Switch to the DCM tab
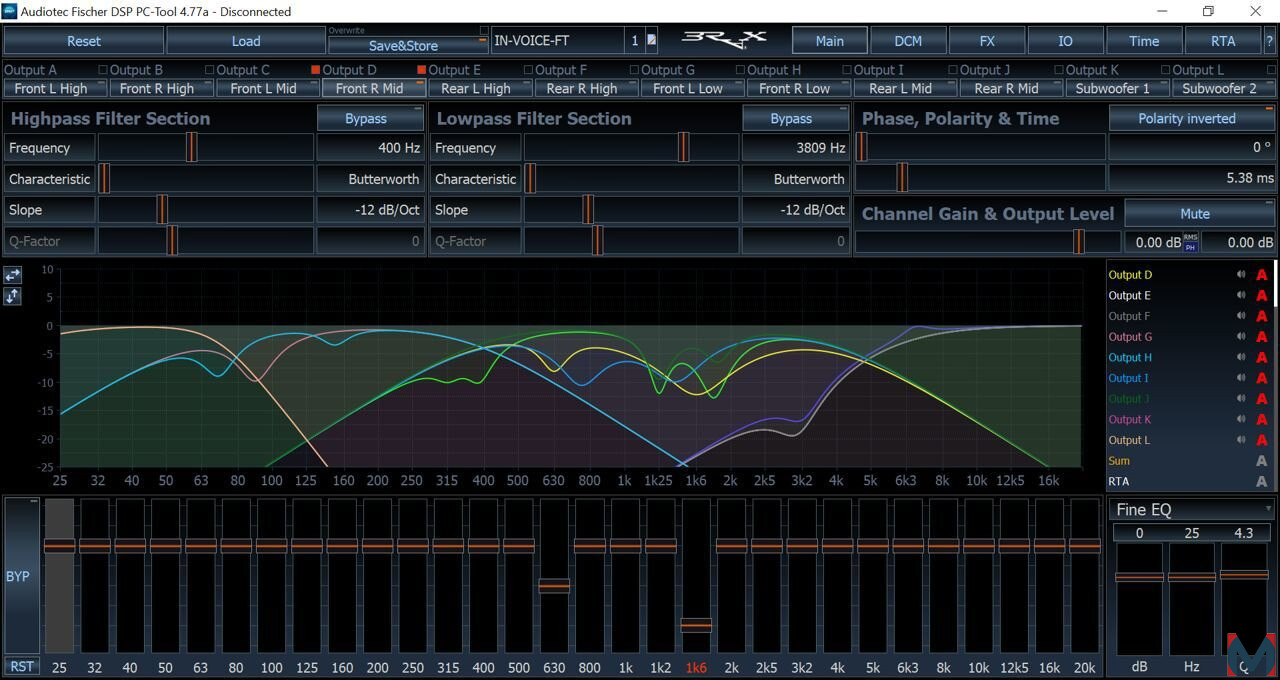Viewport: 1280px width, 680px height. pyautogui.click(x=908, y=41)
